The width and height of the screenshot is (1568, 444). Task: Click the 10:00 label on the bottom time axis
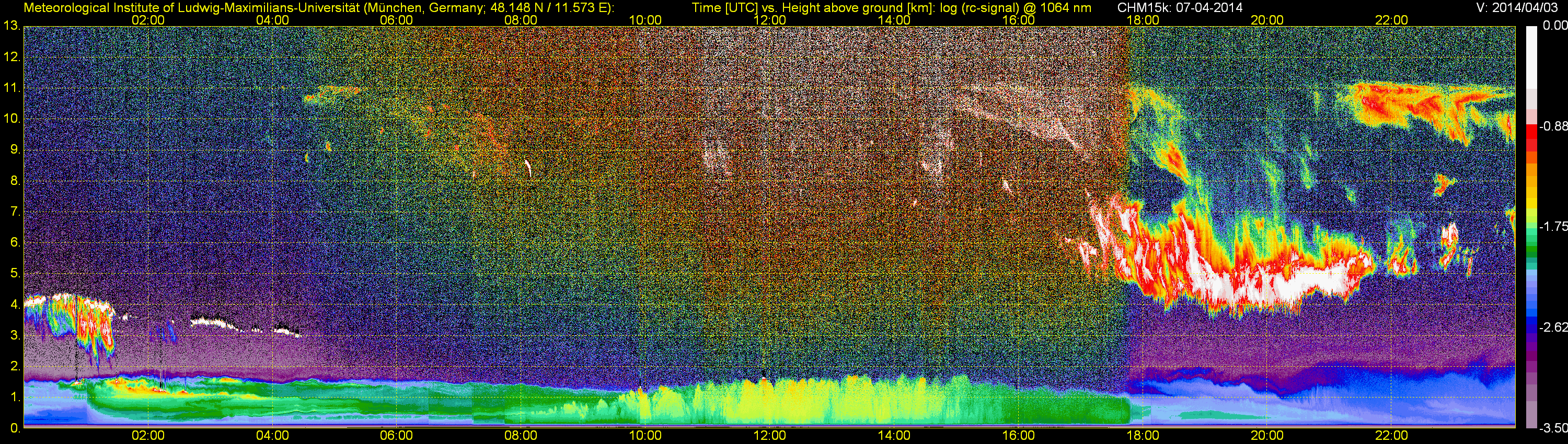coord(645,436)
